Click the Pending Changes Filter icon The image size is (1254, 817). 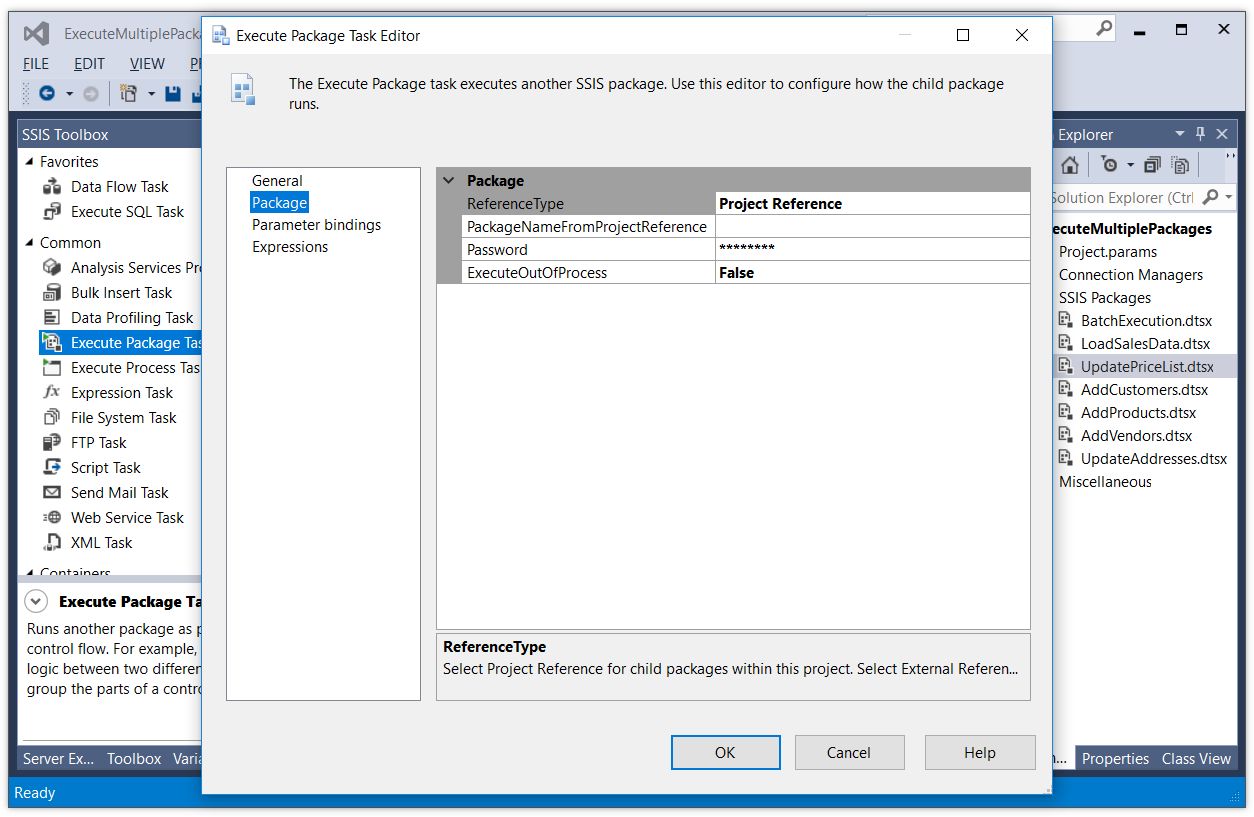tap(1109, 165)
